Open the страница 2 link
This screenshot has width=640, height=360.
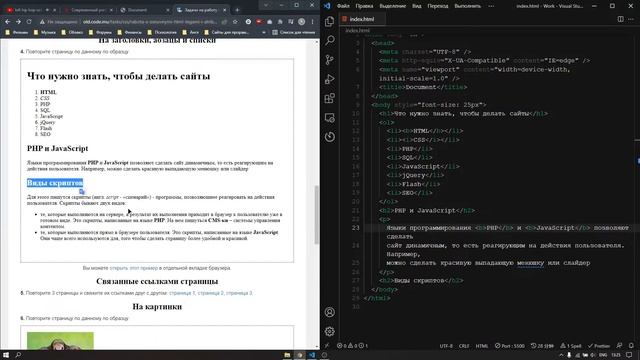click(x=211, y=293)
